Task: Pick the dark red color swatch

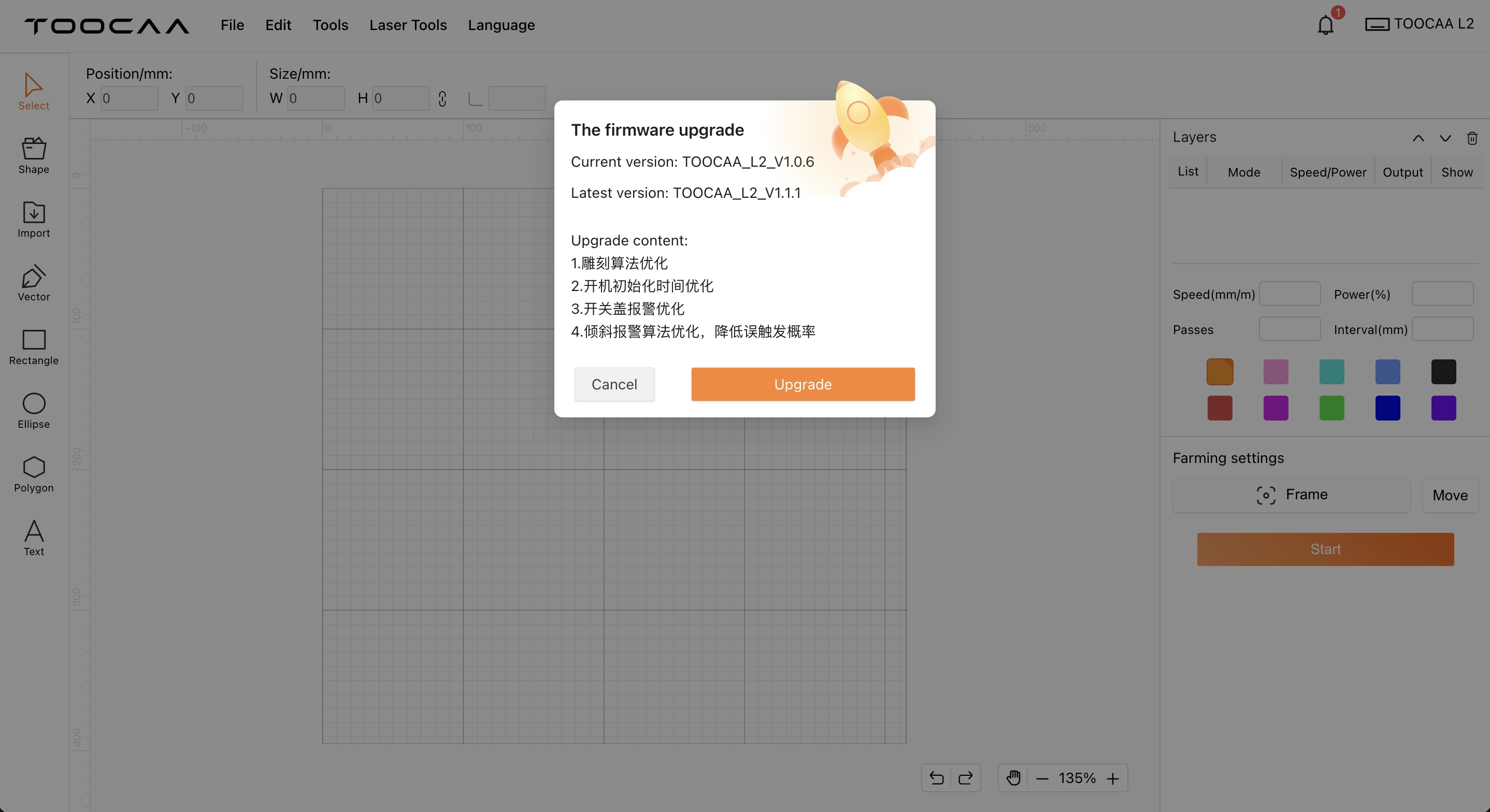Action: [1220, 408]
